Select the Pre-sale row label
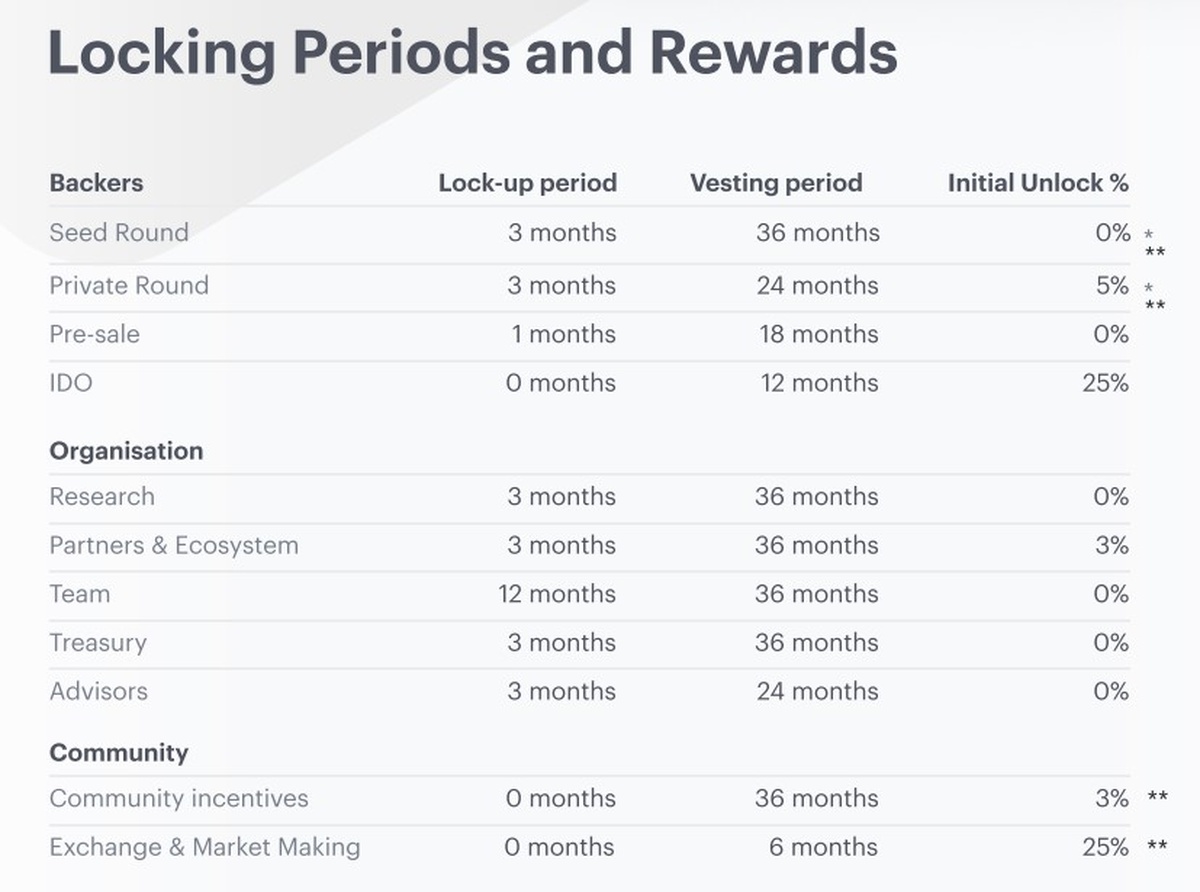The image size is (1200, 892). (94, 334)
